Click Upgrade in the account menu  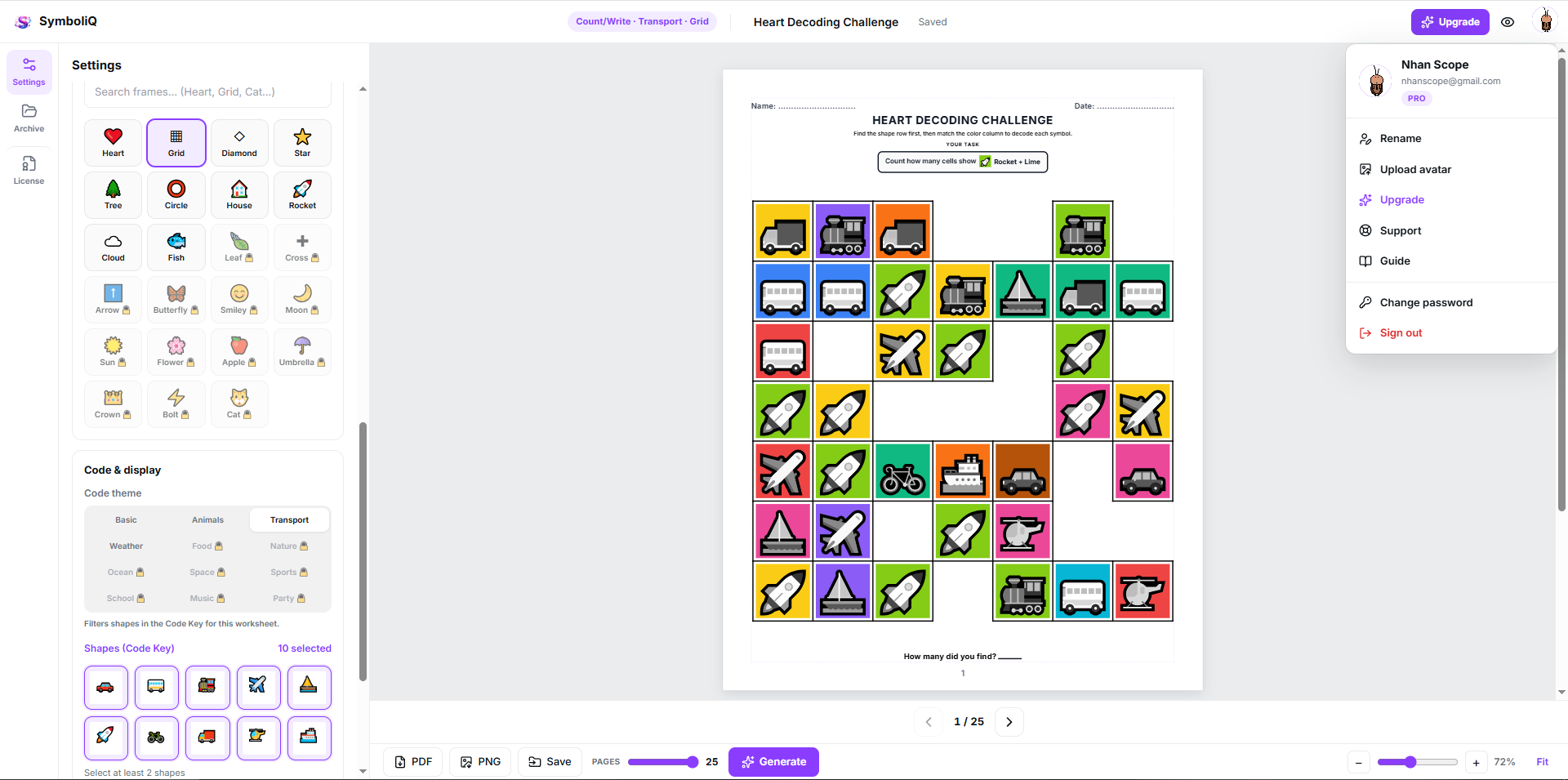click(1451, 200)
